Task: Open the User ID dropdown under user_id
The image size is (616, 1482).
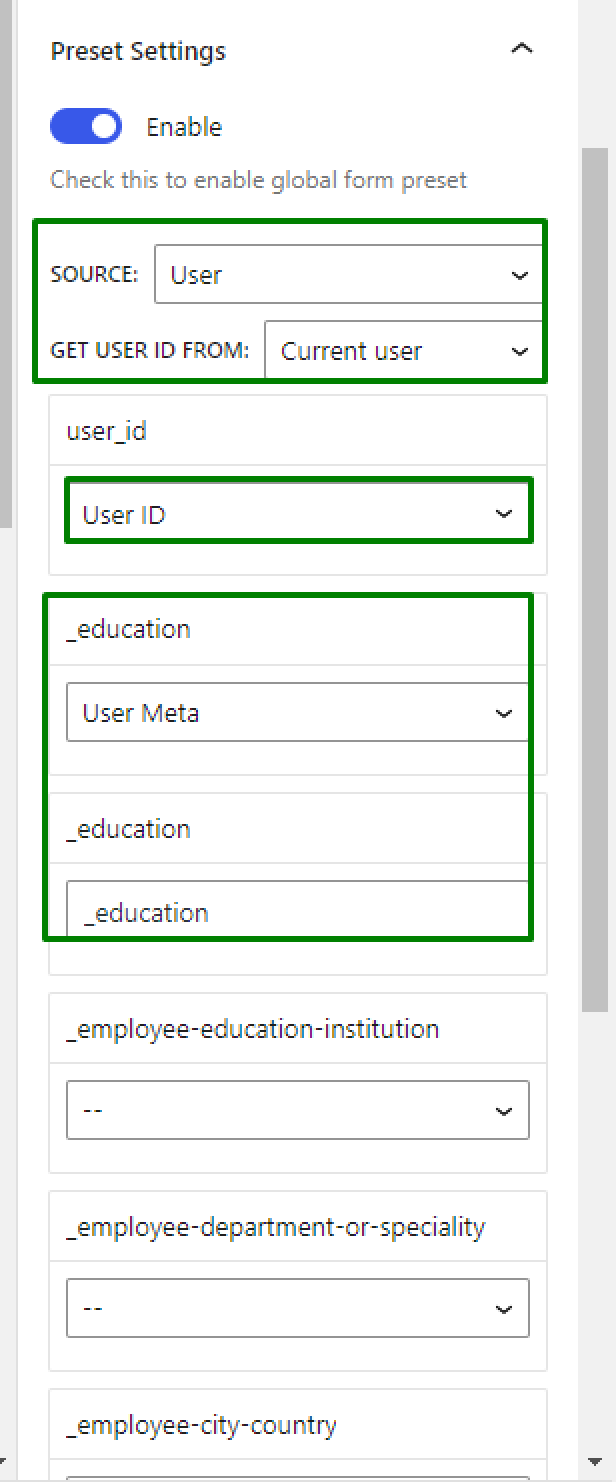Action: coord(298,514)
